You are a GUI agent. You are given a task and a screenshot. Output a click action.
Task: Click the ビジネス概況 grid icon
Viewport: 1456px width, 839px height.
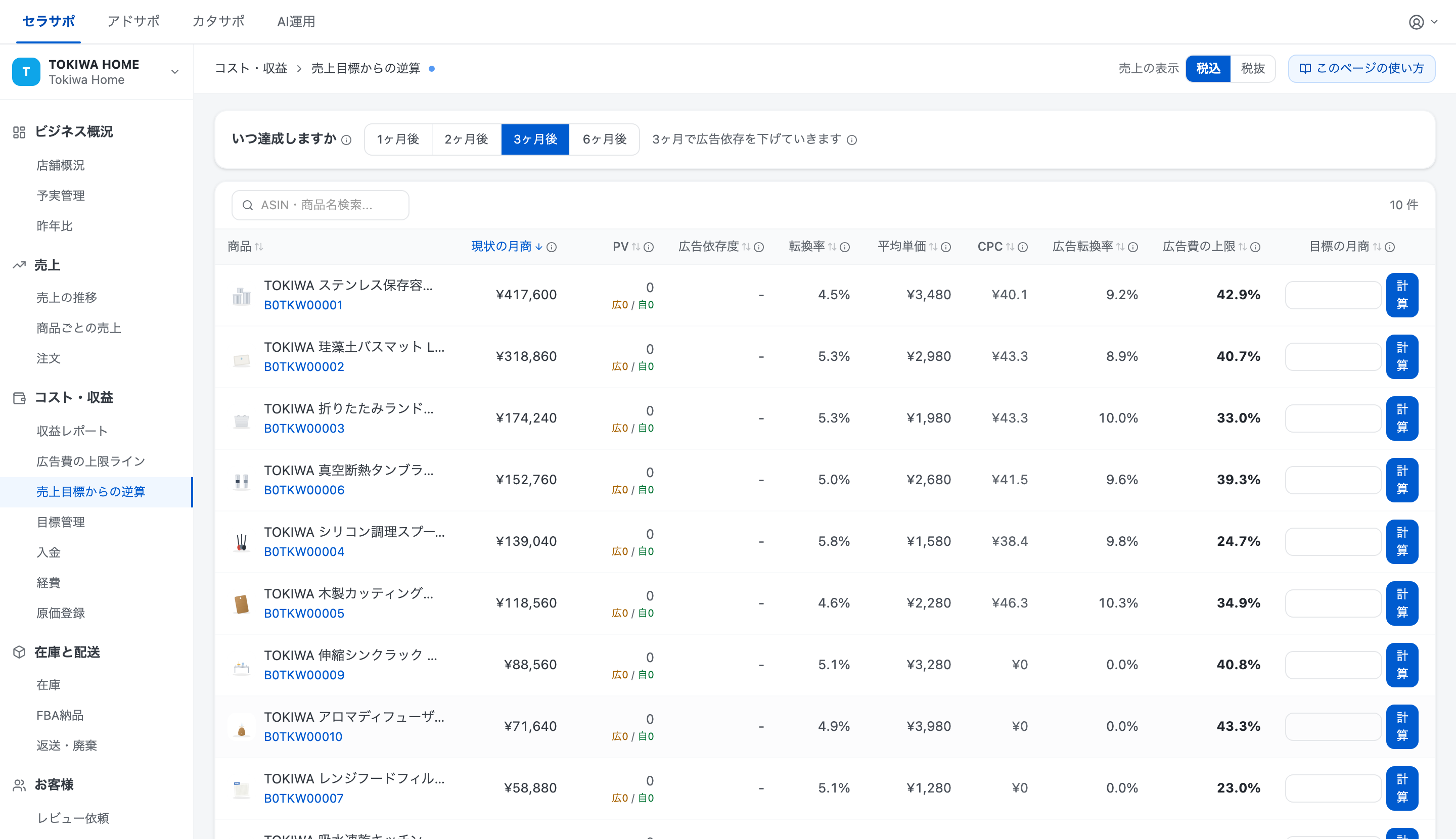[19, 132]
